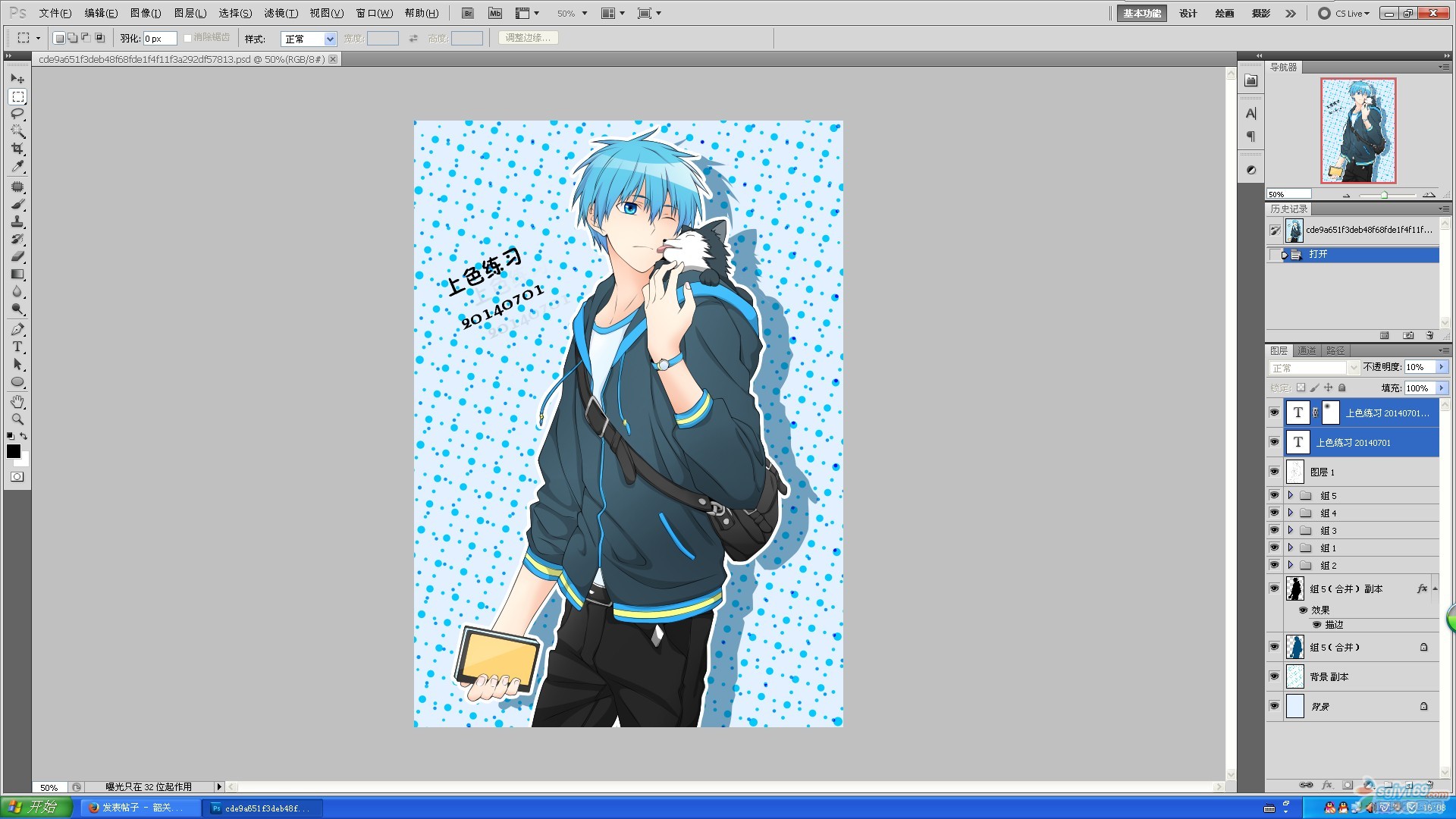Open the 窗口(W) menu
Image resolution: width=1456 pixels, height=819 pixels.
point(375,14)
